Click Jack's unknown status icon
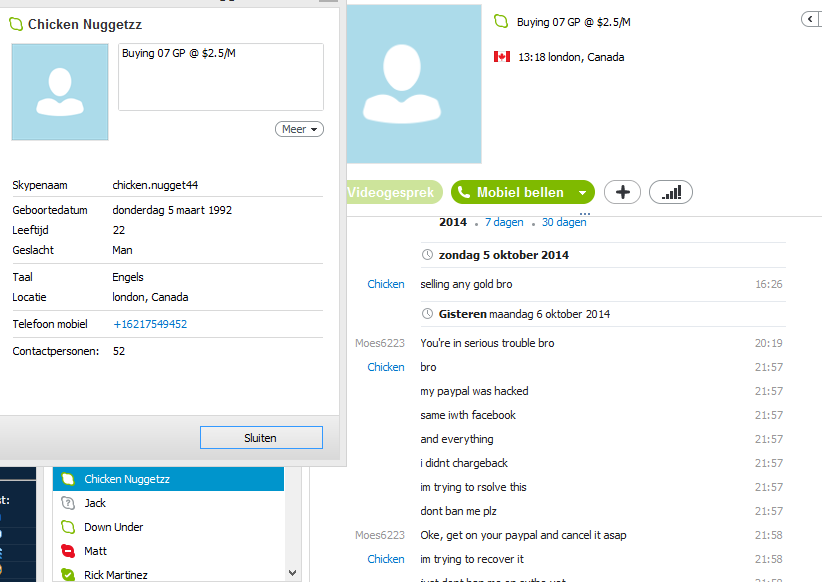Viewport: 822px width, 582px height. click(x=68, y=503)
